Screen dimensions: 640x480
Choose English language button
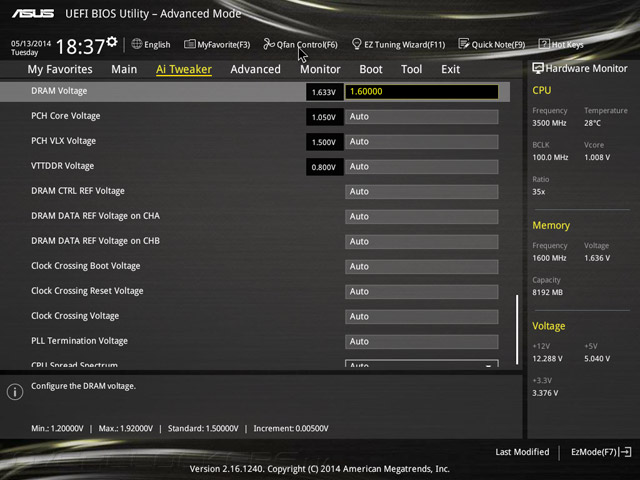click(157, 44)
